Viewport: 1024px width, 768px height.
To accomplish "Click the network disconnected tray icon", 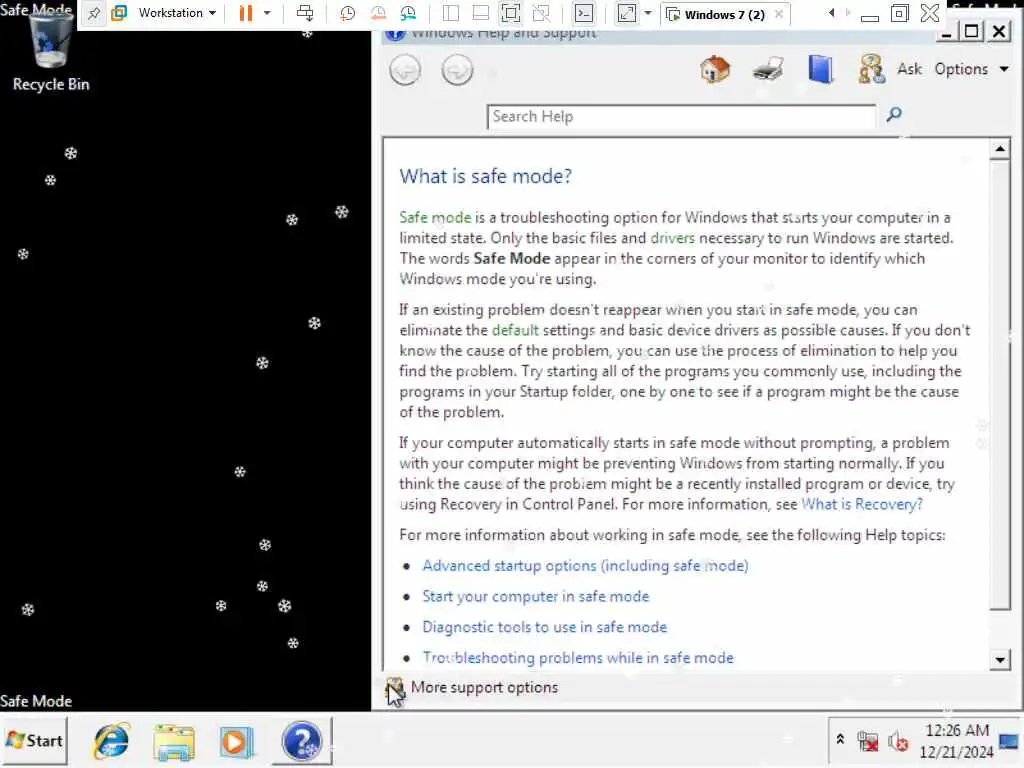I will tap(868, 741).
